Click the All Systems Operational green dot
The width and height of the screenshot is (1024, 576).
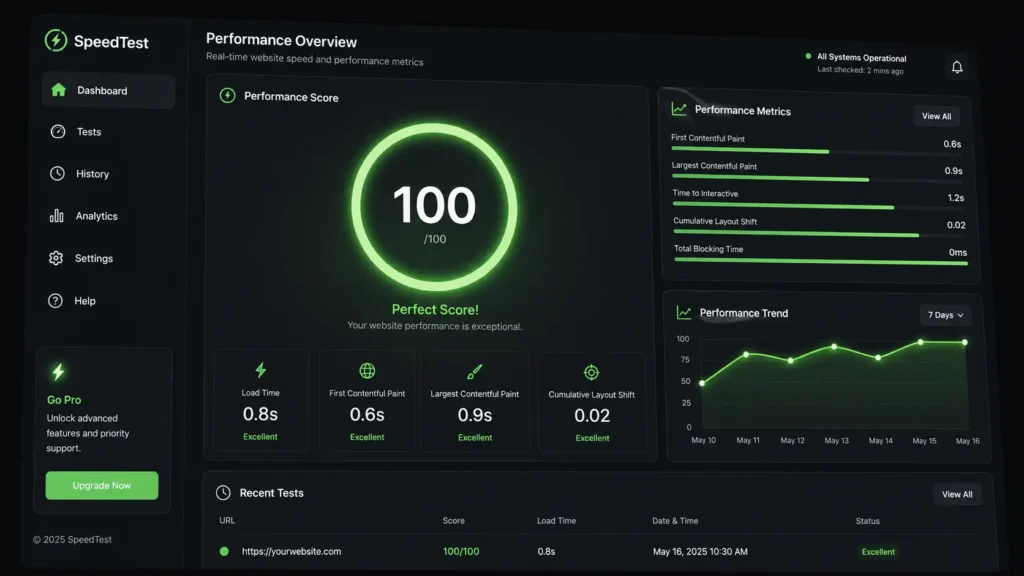[808, 56]
